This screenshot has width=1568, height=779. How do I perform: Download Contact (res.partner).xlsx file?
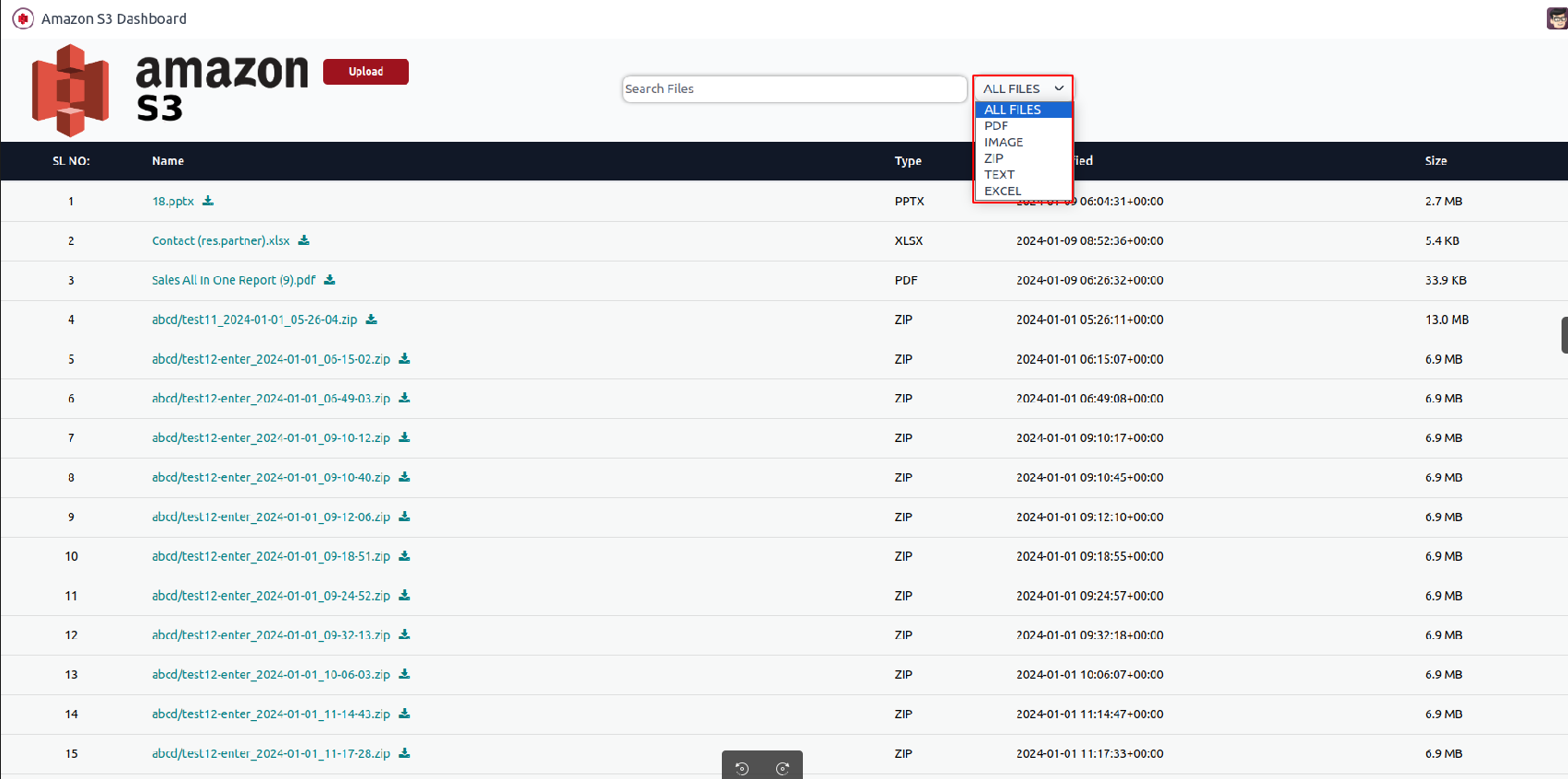[x=304, y=240]
